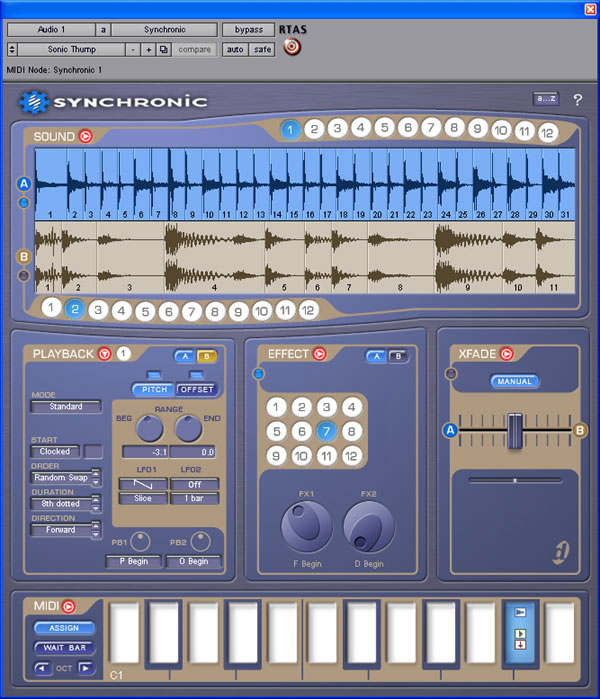Open the LFO1 Slice rate dropdown
Image resolution: width=600 pixels, height=699 pixels.
[143, 498]
